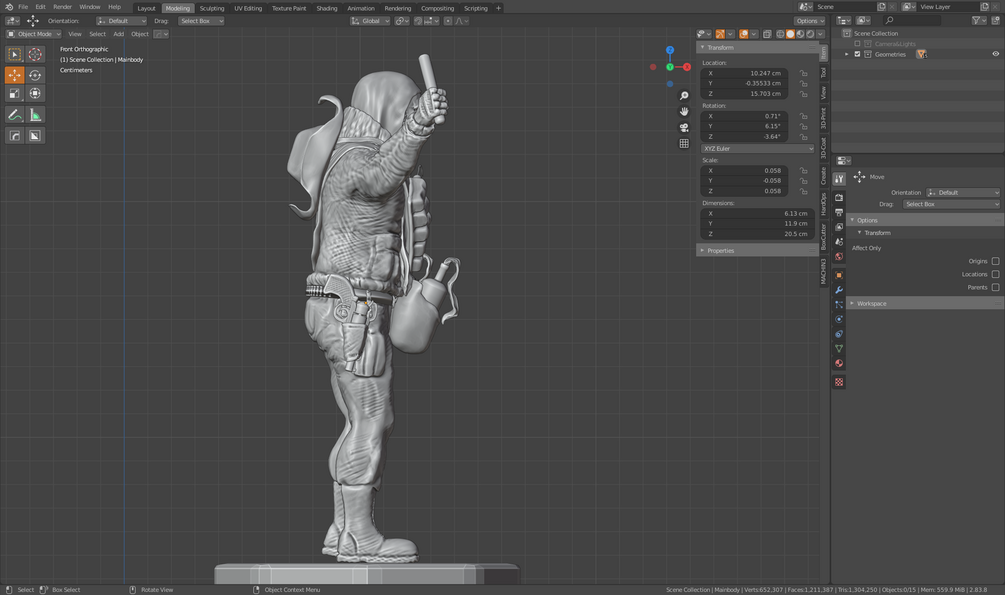Enable Affect Only Origins checkbox

(x=995, y=261)
